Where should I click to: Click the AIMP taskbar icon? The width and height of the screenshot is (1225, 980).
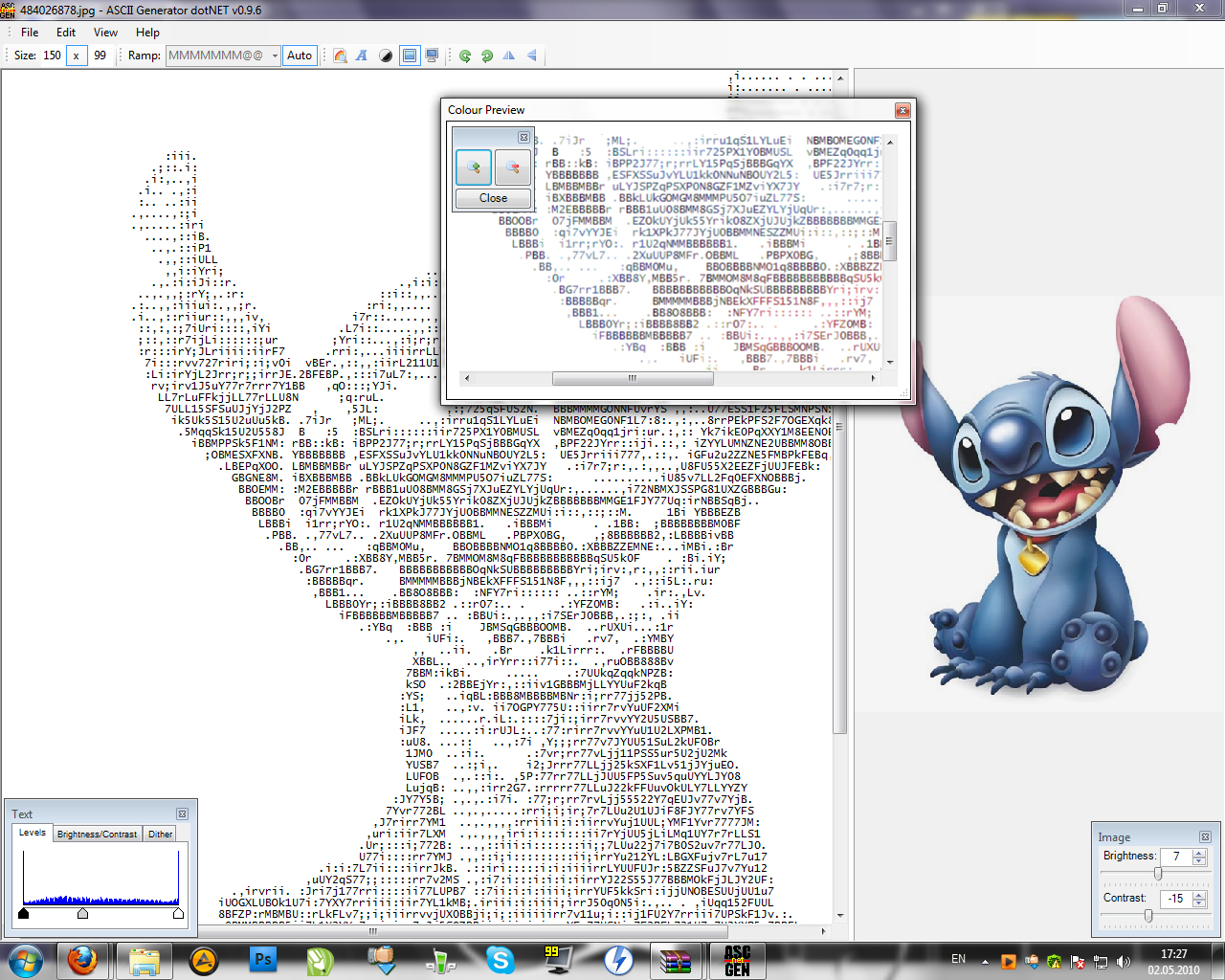click(203, 960)
